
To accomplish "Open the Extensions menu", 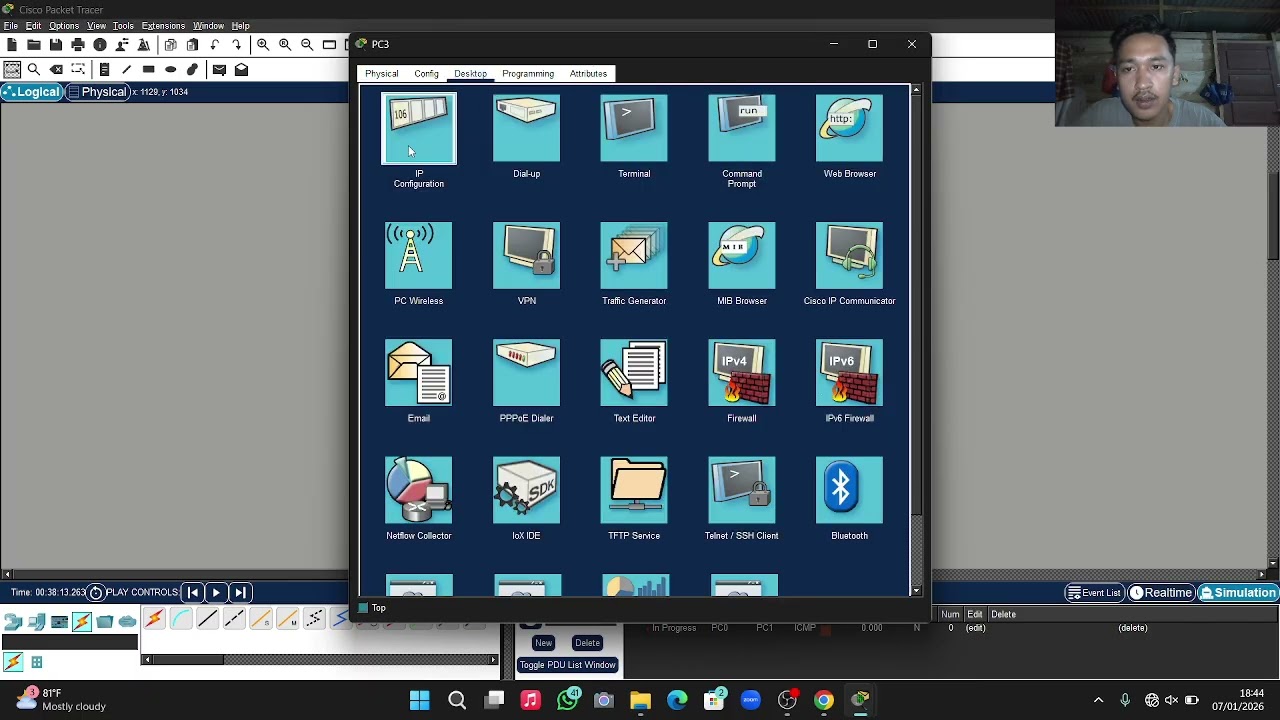I will [x=163, y=26].
